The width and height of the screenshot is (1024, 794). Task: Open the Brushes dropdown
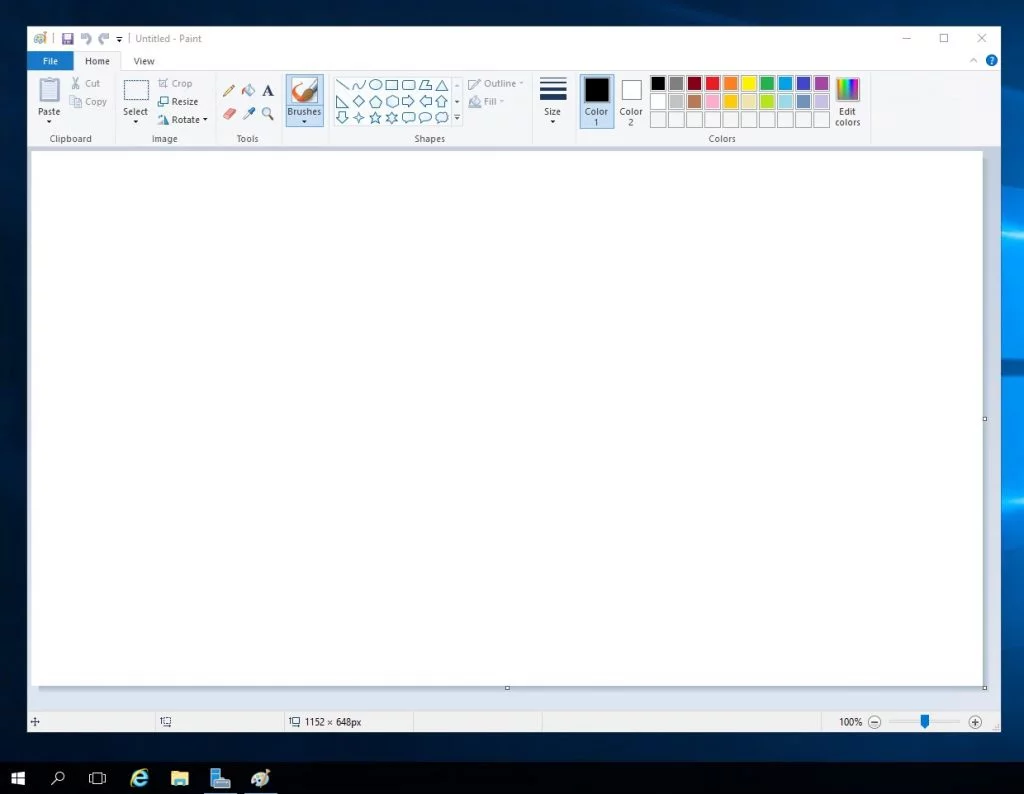(304, 101)
